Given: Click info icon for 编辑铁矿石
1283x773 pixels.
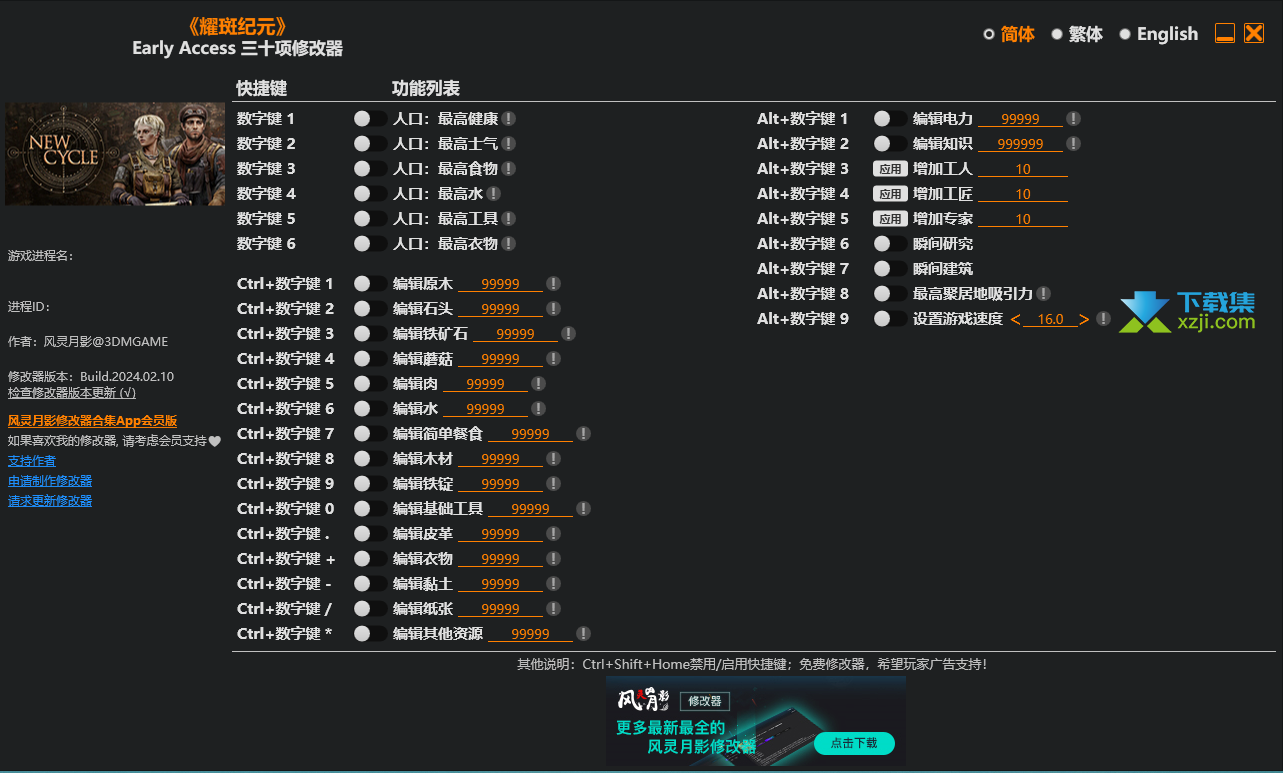Looking at the screenshot, I should pyautogui.click(x=568, y=333).
